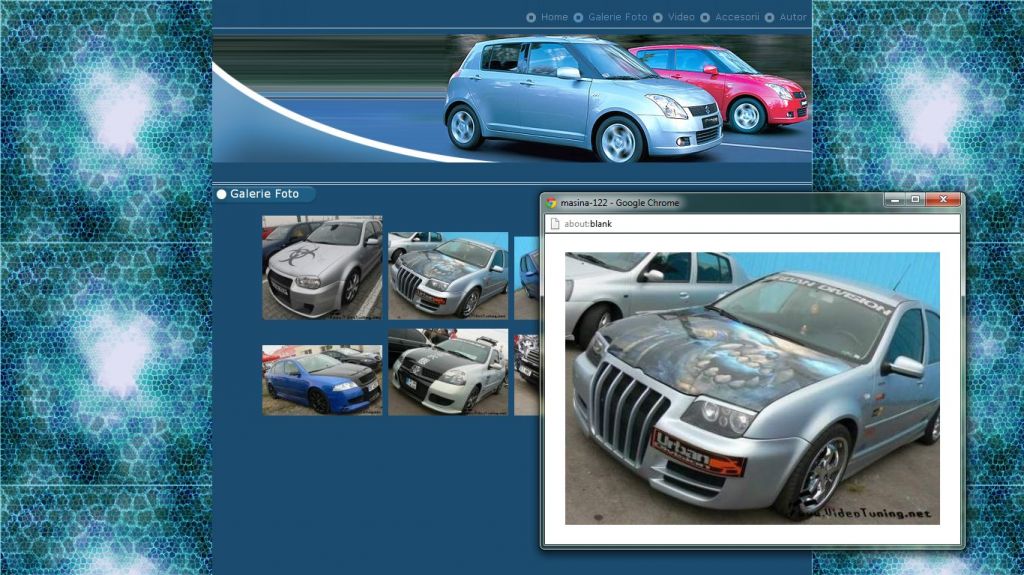Select the white car with black hood thumbnail

[448, 372]
